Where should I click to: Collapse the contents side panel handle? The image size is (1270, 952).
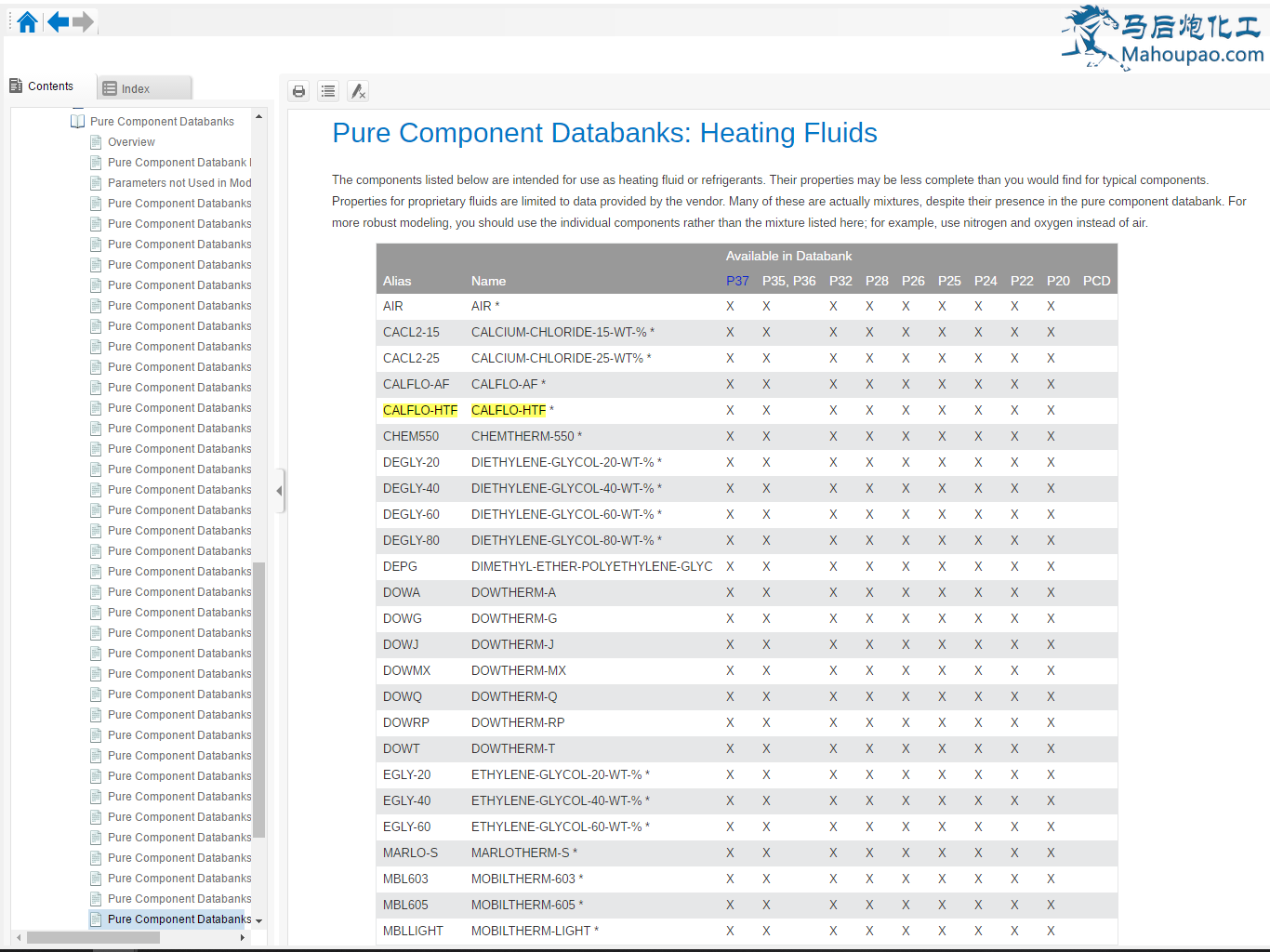[280, 491]
